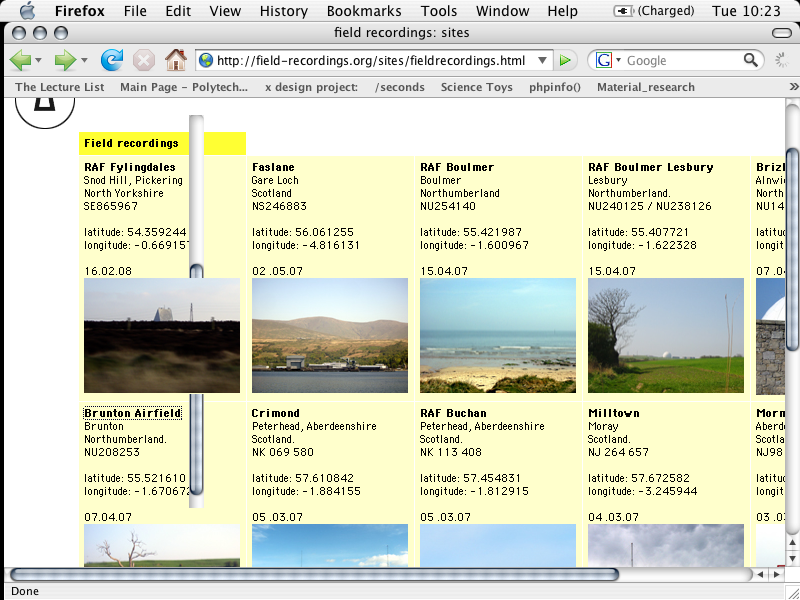The image size is (800, 600).
Task: Open the View menu
Action: tap(225, 11)
